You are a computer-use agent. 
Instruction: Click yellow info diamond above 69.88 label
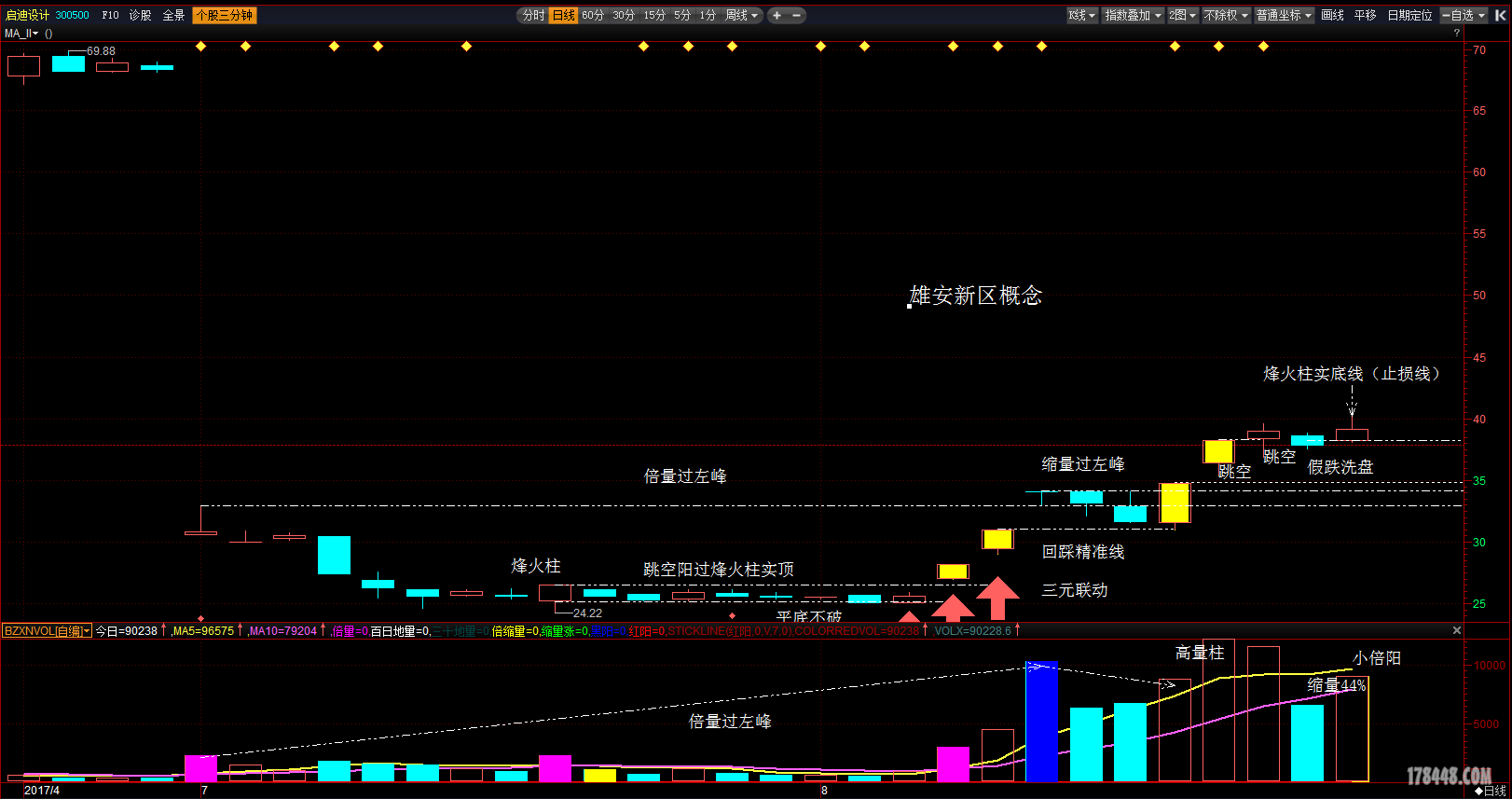click(x=201, y=47)
